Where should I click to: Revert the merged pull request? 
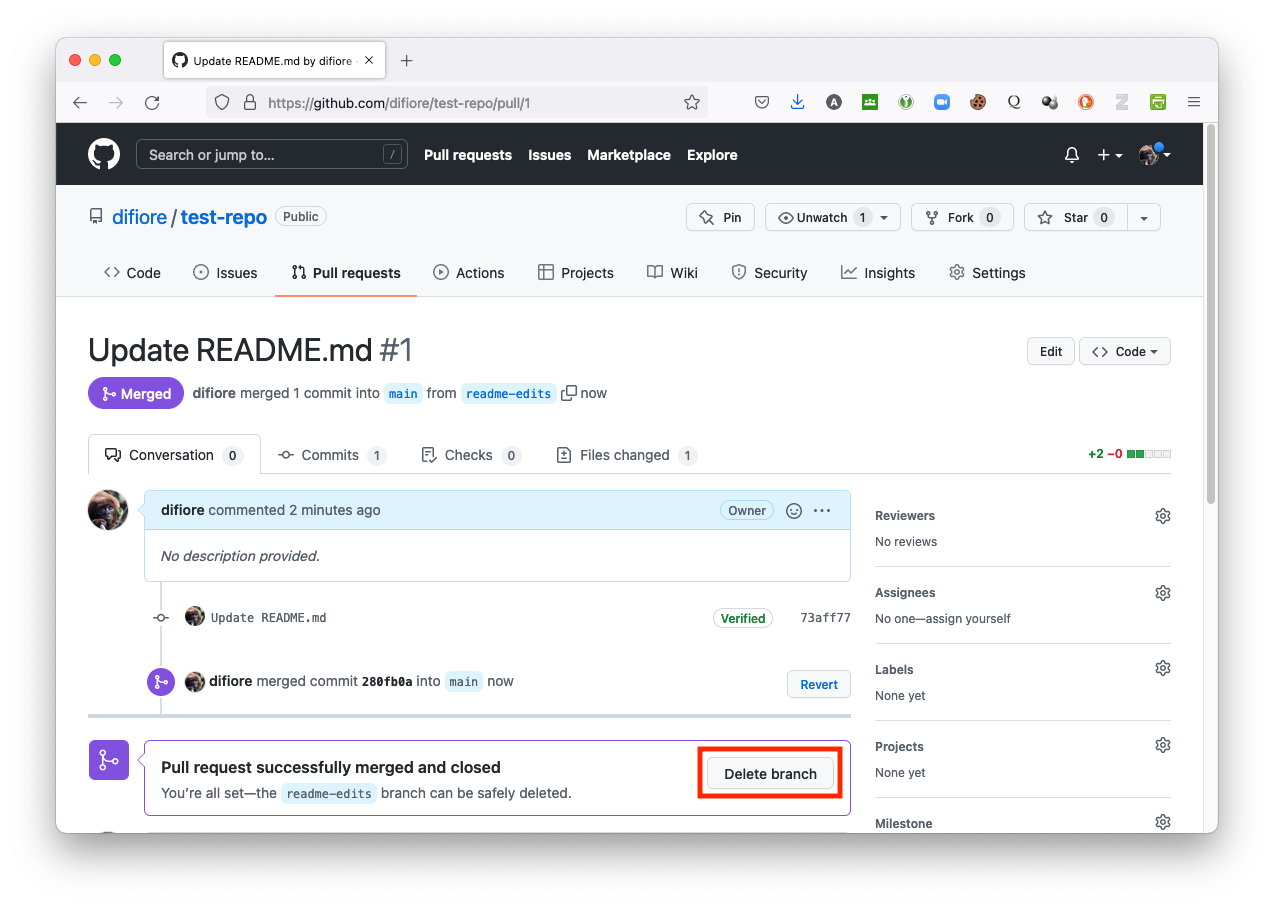pos(818,684)
